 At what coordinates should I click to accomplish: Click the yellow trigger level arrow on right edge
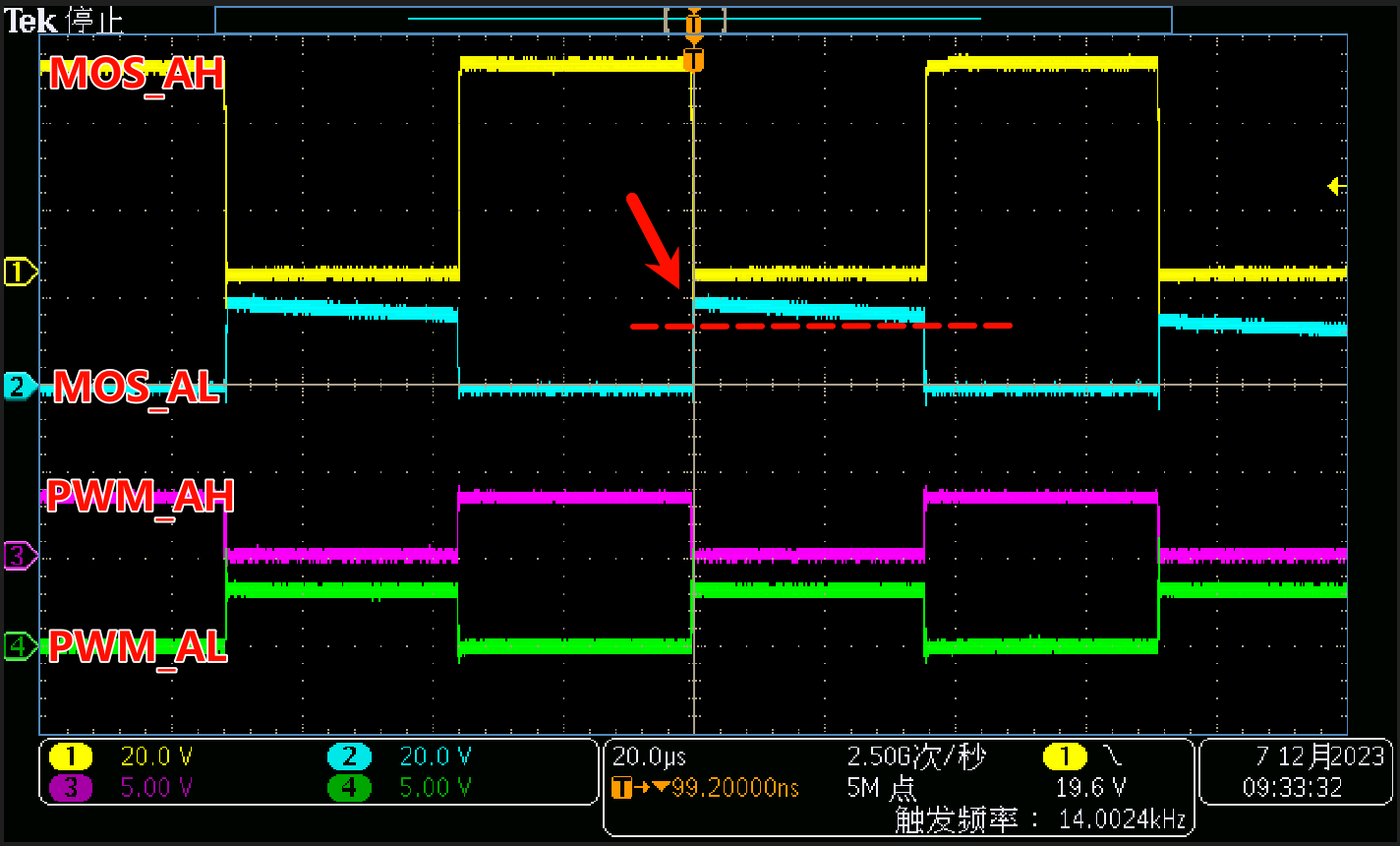(x=1336, y=185)
